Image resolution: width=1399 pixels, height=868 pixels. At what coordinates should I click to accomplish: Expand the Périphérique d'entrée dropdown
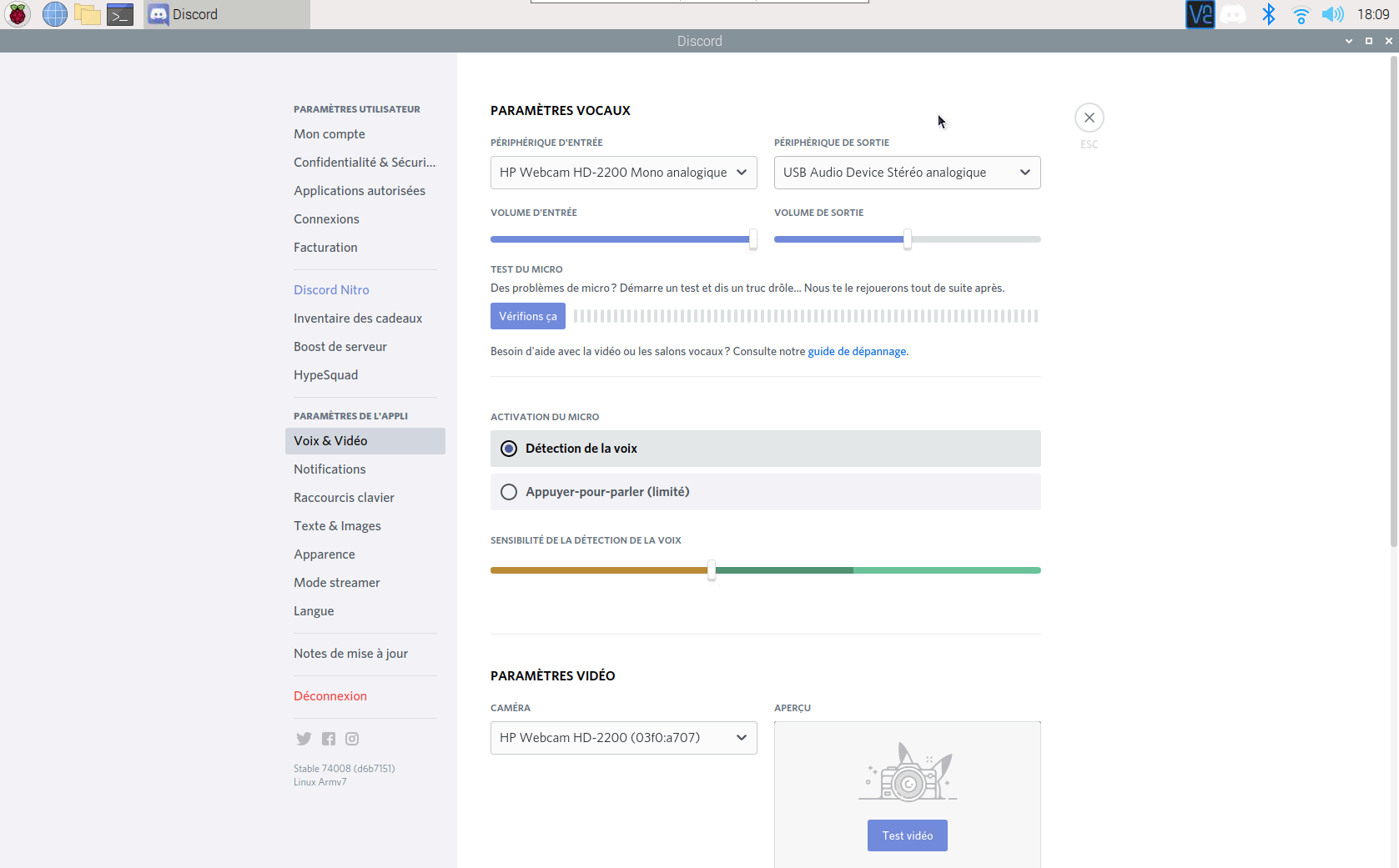(x=624, y=173)
